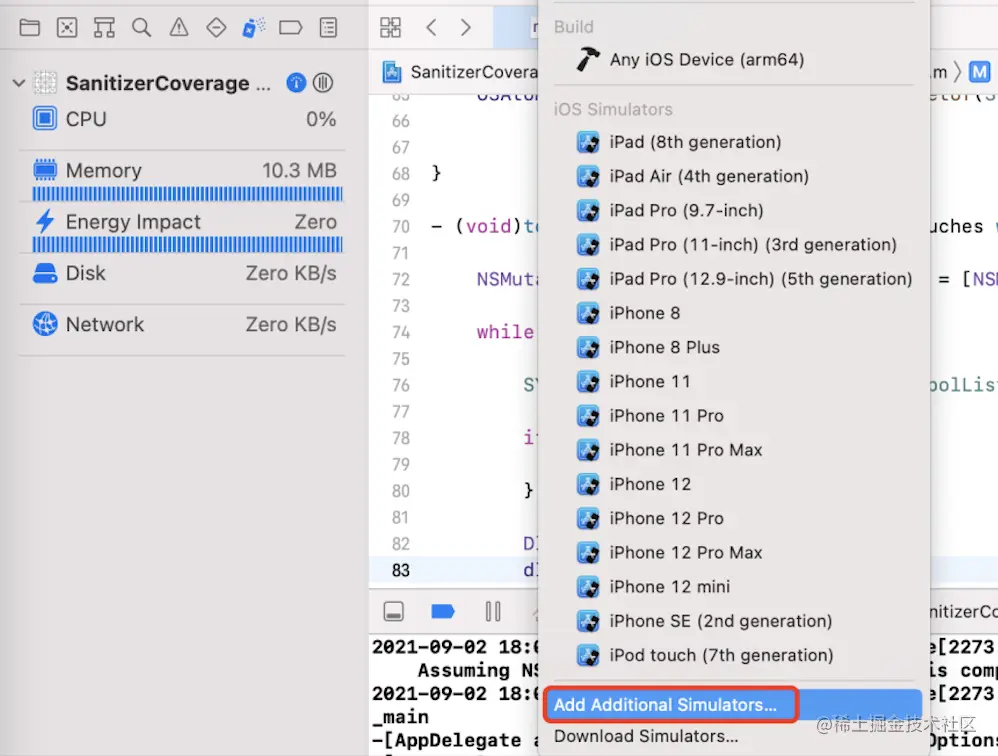Select iPhone 11 simulator
The width and height of the screenshot is (998, 756).
coord(734,382)
